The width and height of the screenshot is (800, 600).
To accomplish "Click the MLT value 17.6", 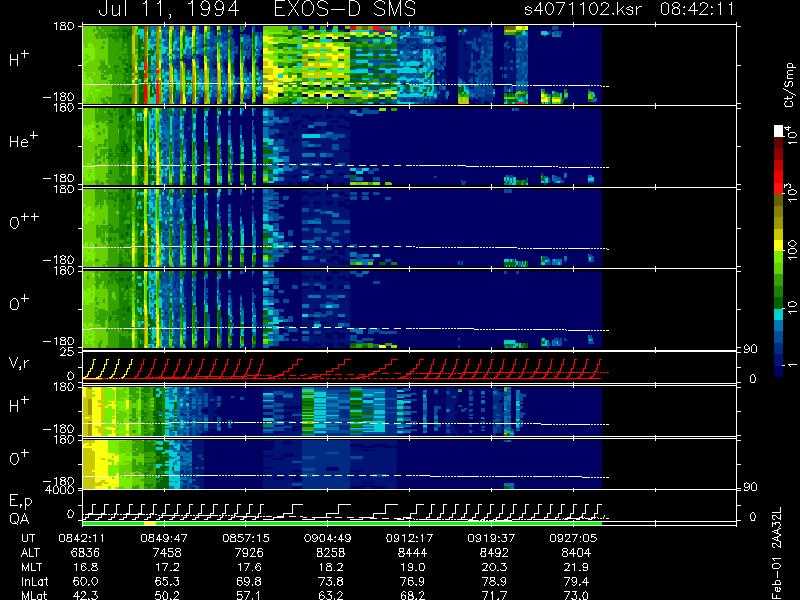I will (249, 567).
